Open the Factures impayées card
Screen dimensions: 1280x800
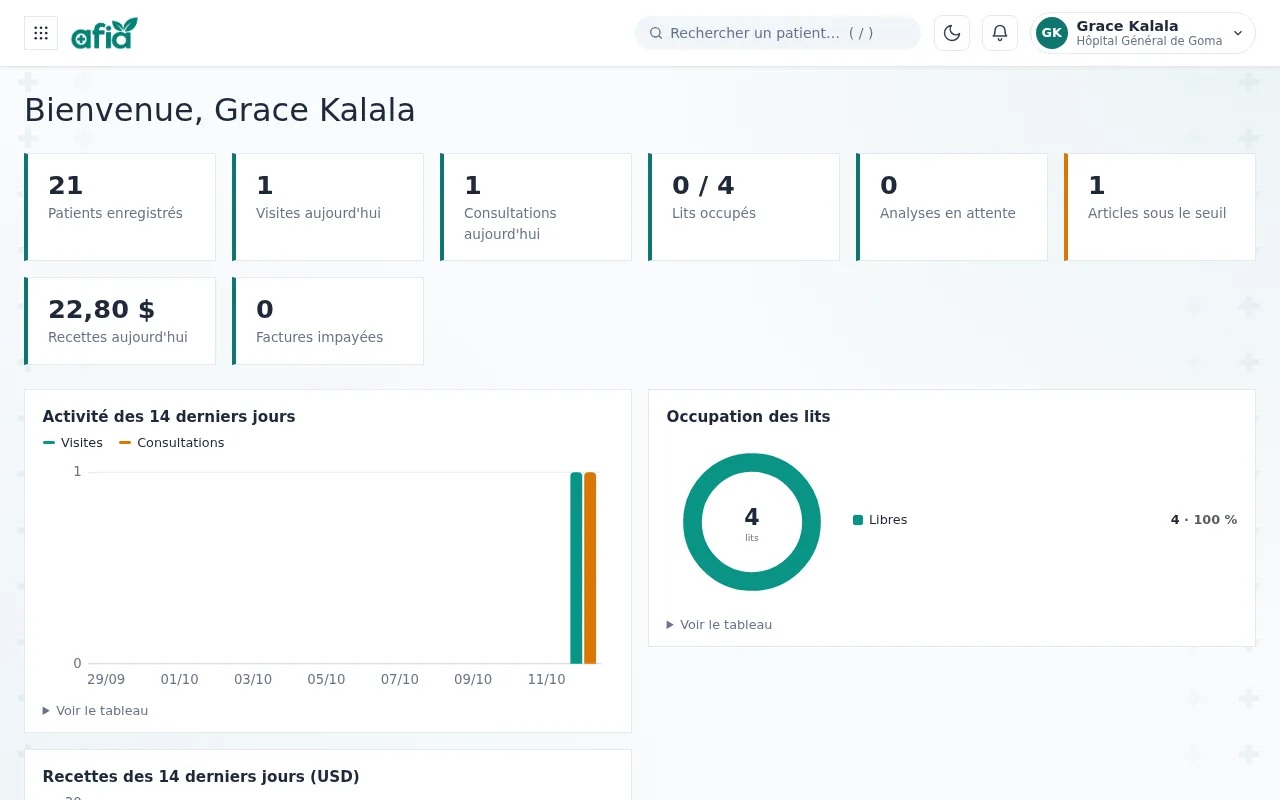328,321
